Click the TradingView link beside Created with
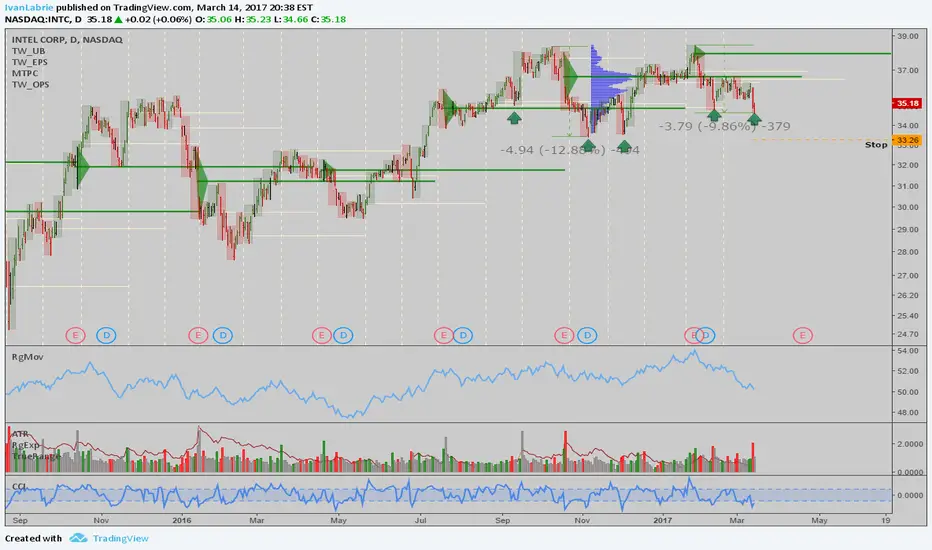 (x=120, y=538)
